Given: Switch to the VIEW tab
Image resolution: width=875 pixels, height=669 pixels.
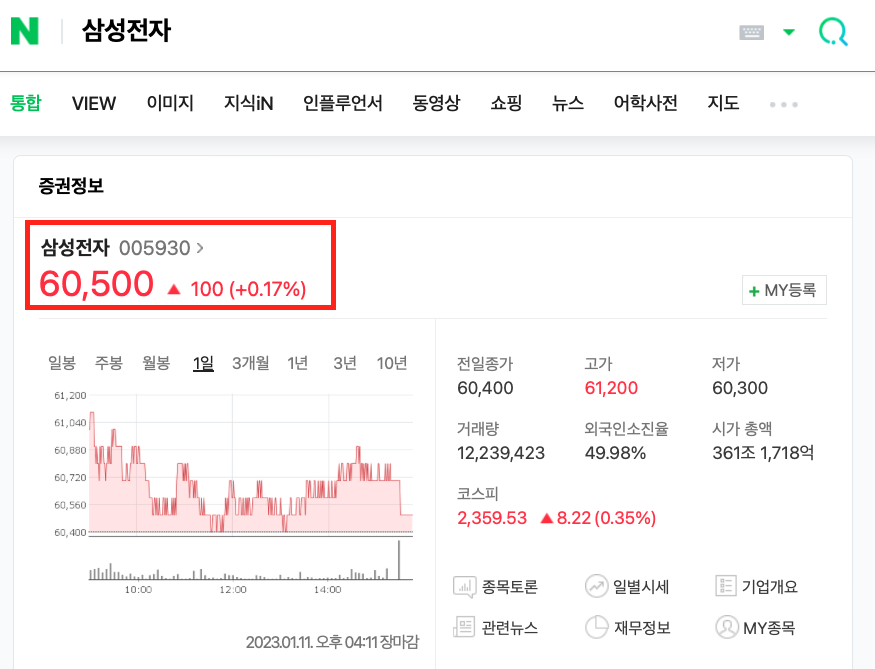Looking at the screenshot, I should [x=94, y=103].
